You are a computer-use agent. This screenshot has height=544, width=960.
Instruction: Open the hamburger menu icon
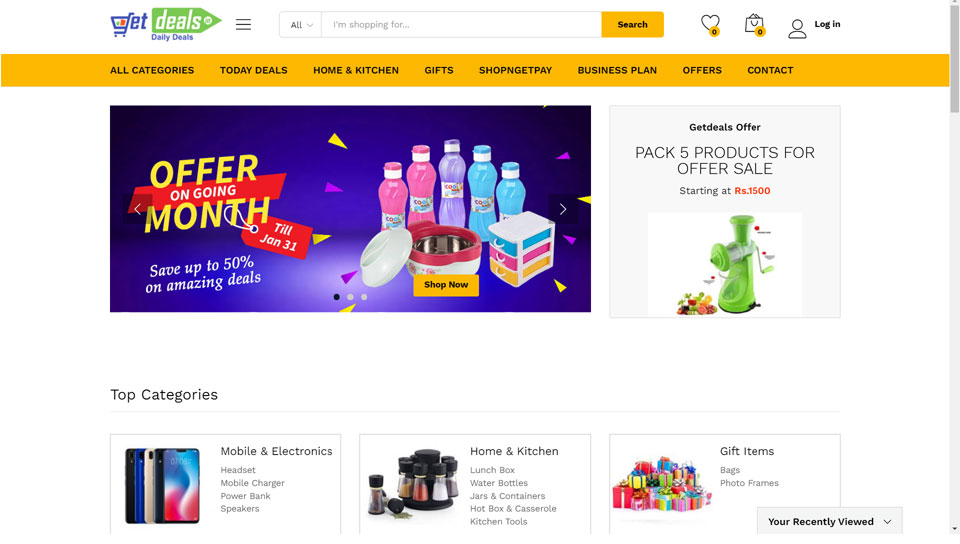click(243, 24)
